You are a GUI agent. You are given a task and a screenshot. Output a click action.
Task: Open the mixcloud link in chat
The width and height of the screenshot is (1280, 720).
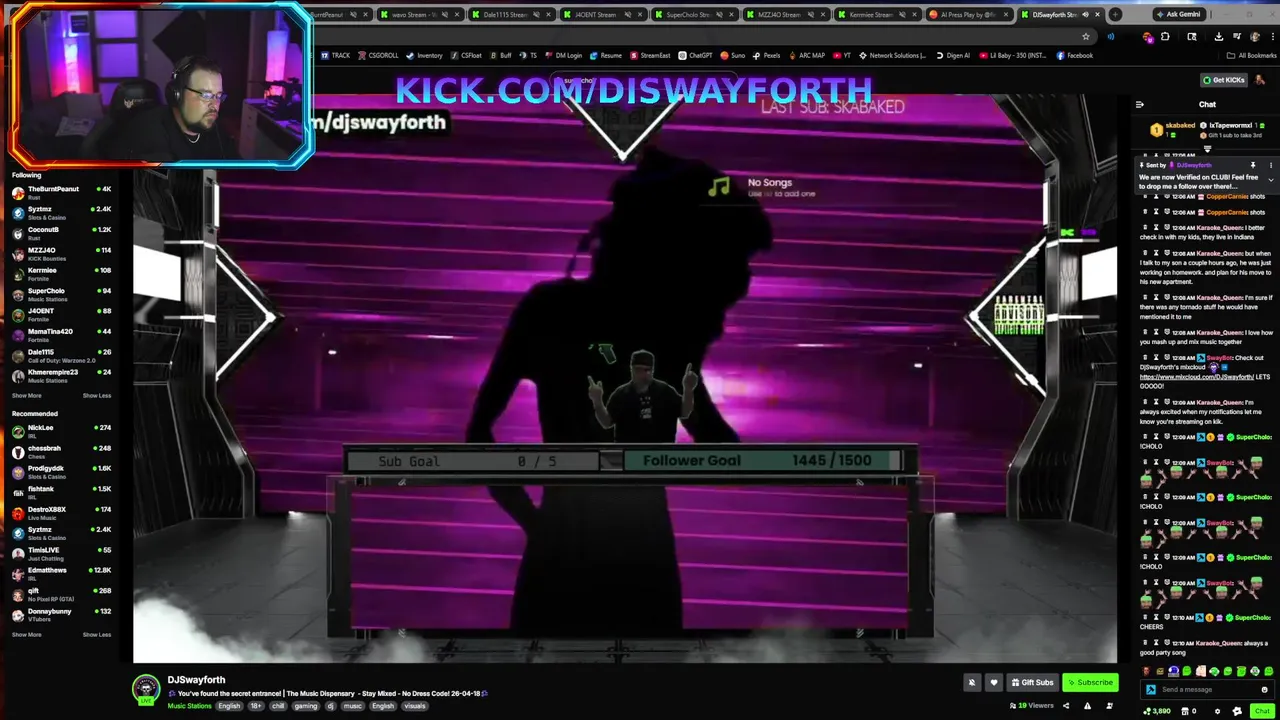click(x=1196, y=377)
